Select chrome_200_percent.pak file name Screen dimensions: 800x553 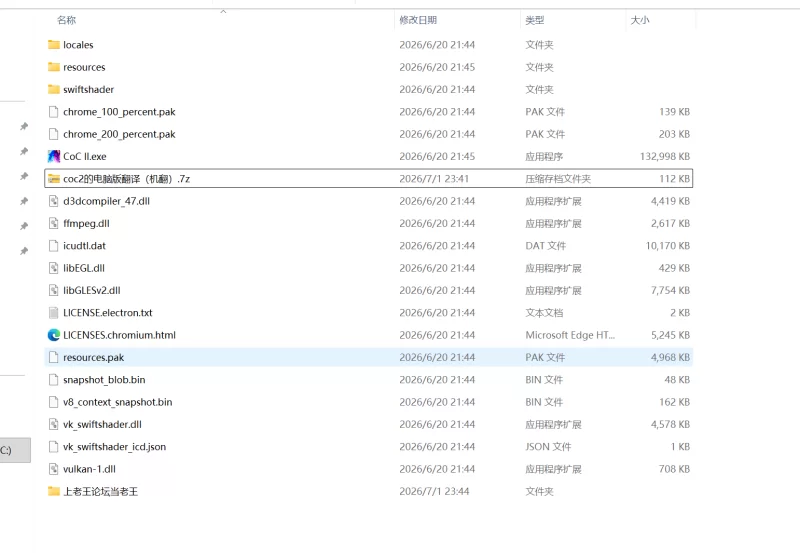pos(119,134)
